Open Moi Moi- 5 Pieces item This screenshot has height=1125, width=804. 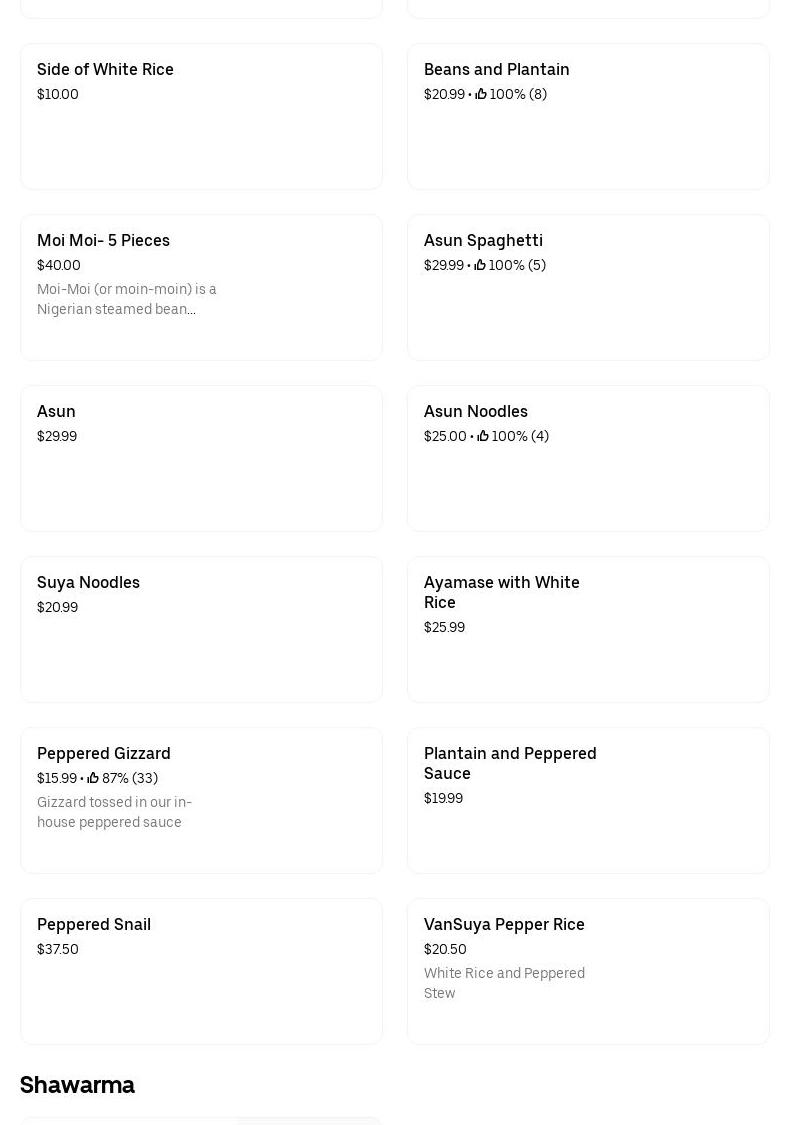pos(103,240)
